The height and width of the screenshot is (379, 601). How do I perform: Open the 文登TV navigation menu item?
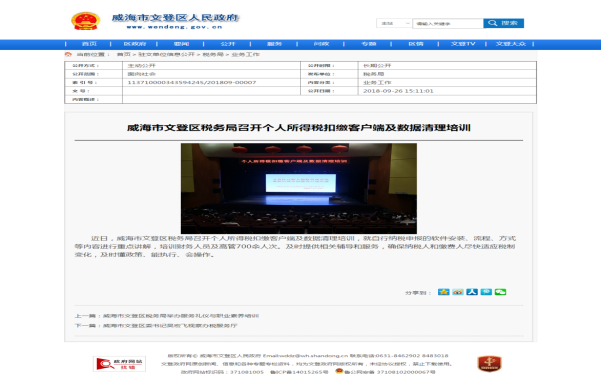click(x=463, y=44)
